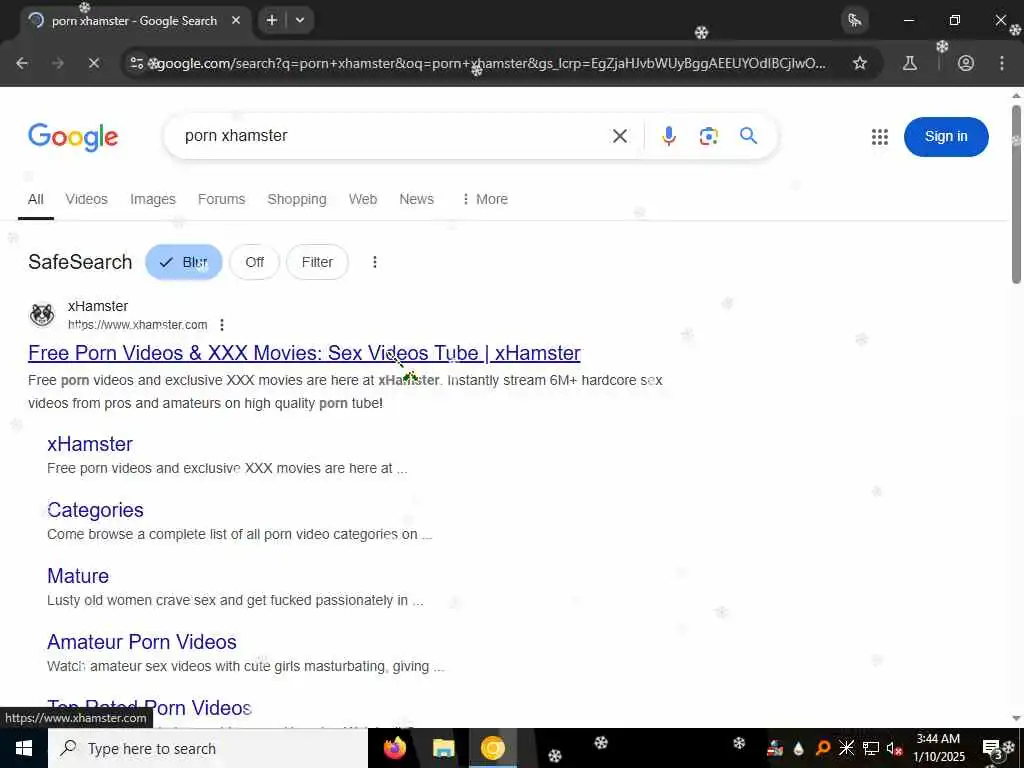1024x768 pixels.
Task: Open the Google apps grid
Action: pyautogui.click(x=880, y=136)
